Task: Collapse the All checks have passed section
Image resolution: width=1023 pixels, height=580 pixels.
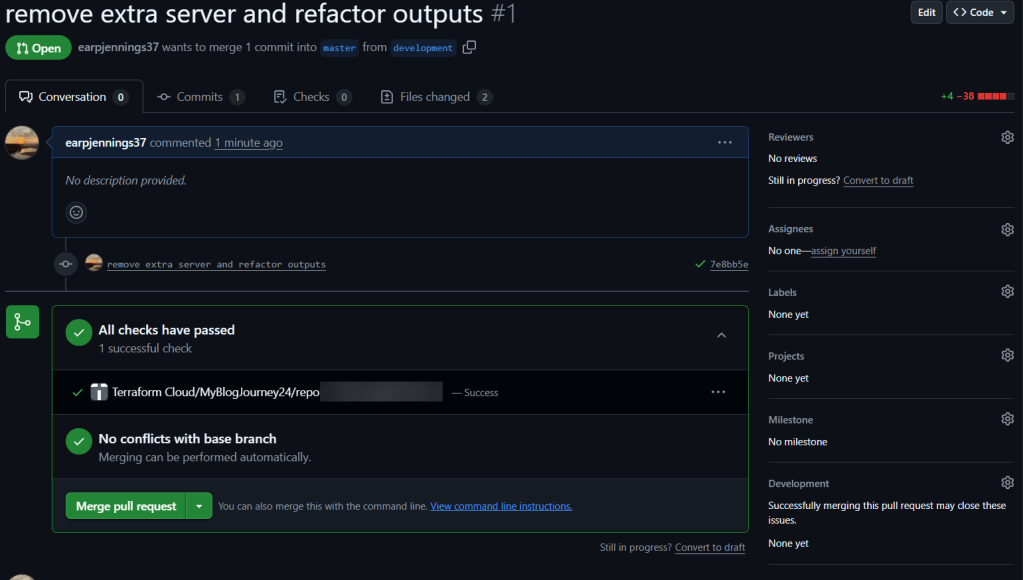Action: tap(722, 336)
